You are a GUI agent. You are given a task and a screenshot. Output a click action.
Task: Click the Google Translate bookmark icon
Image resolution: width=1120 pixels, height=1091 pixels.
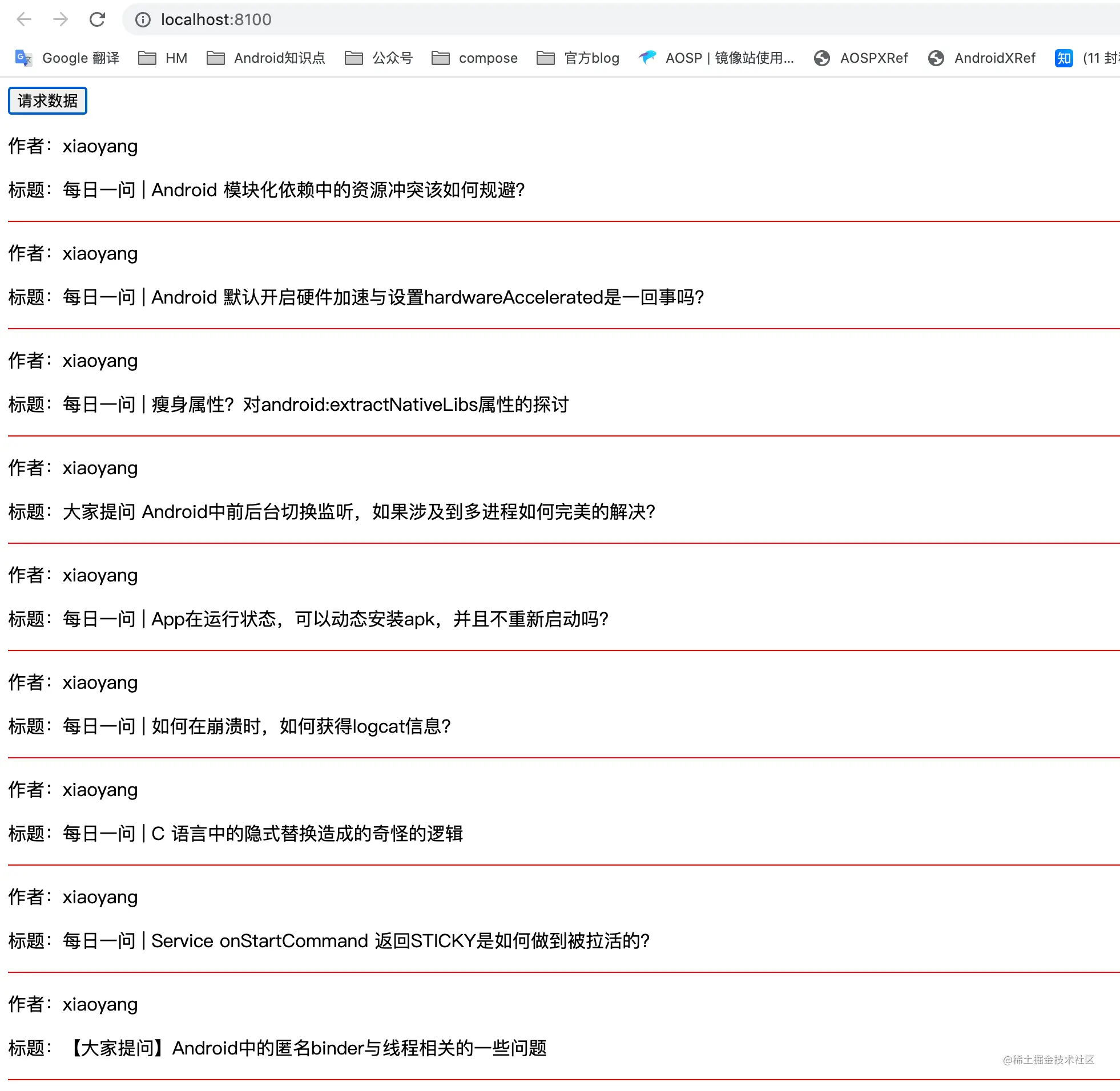[23, 58]
